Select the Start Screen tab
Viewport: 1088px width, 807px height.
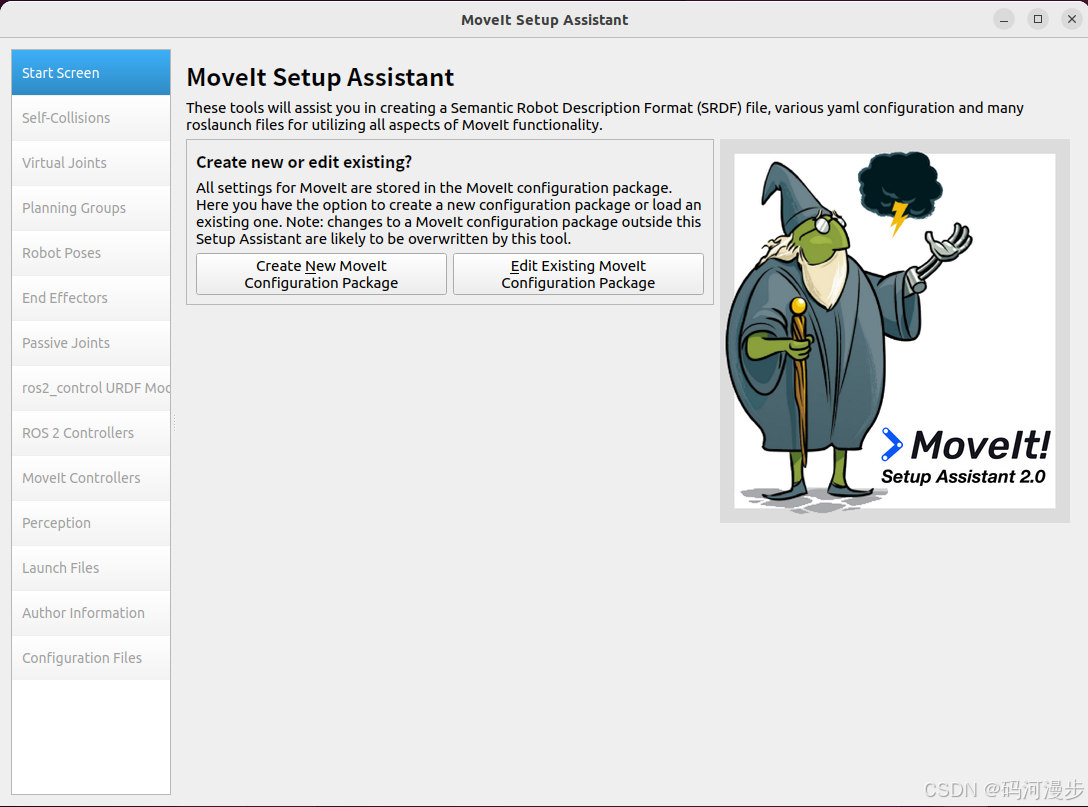[91, 72]
